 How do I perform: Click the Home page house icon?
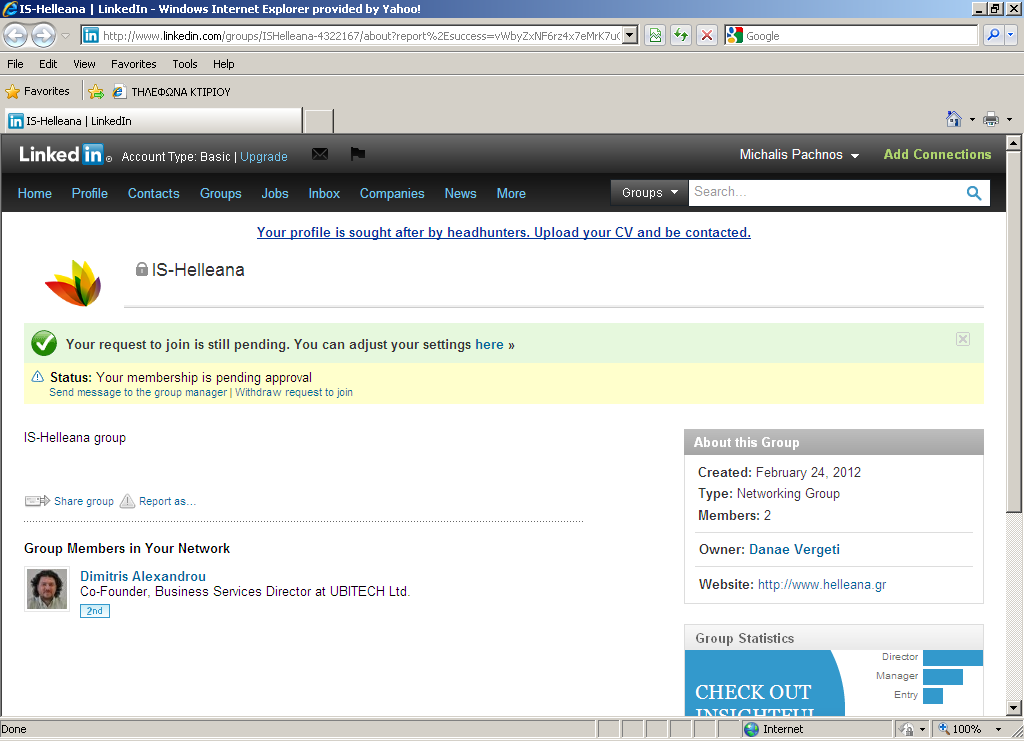pos(954,119)
